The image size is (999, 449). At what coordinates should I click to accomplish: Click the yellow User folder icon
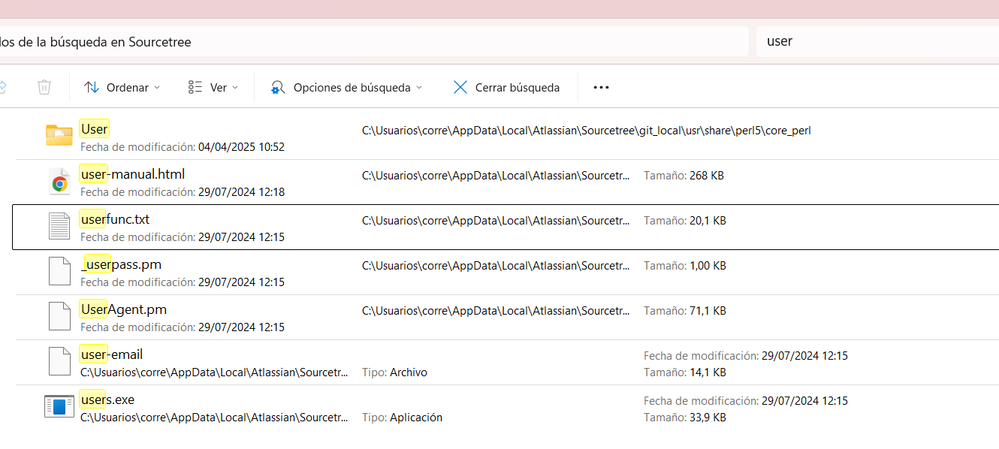click(x=60, y=135)
